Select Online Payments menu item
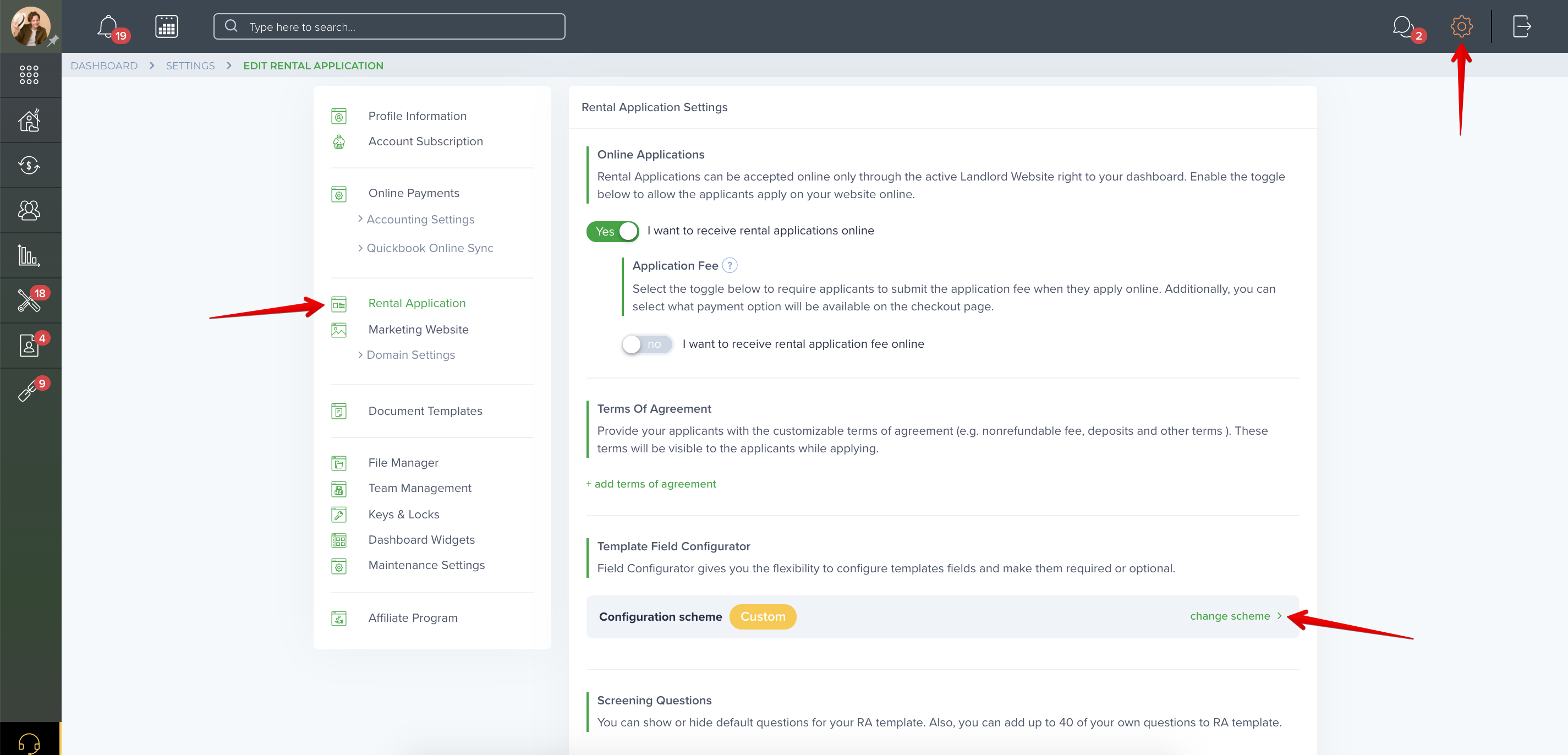This screenshot has height=755, width=1568. (414, 193)
